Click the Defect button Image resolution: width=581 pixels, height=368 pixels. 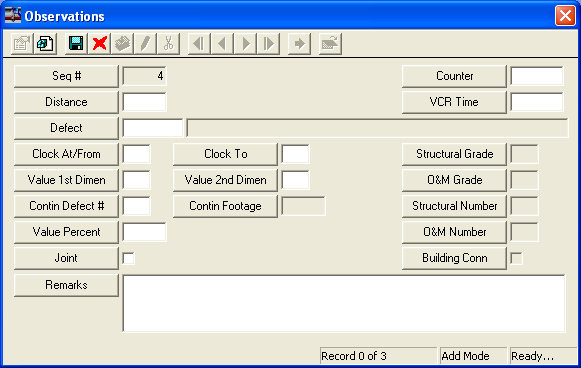pos(66,128)
